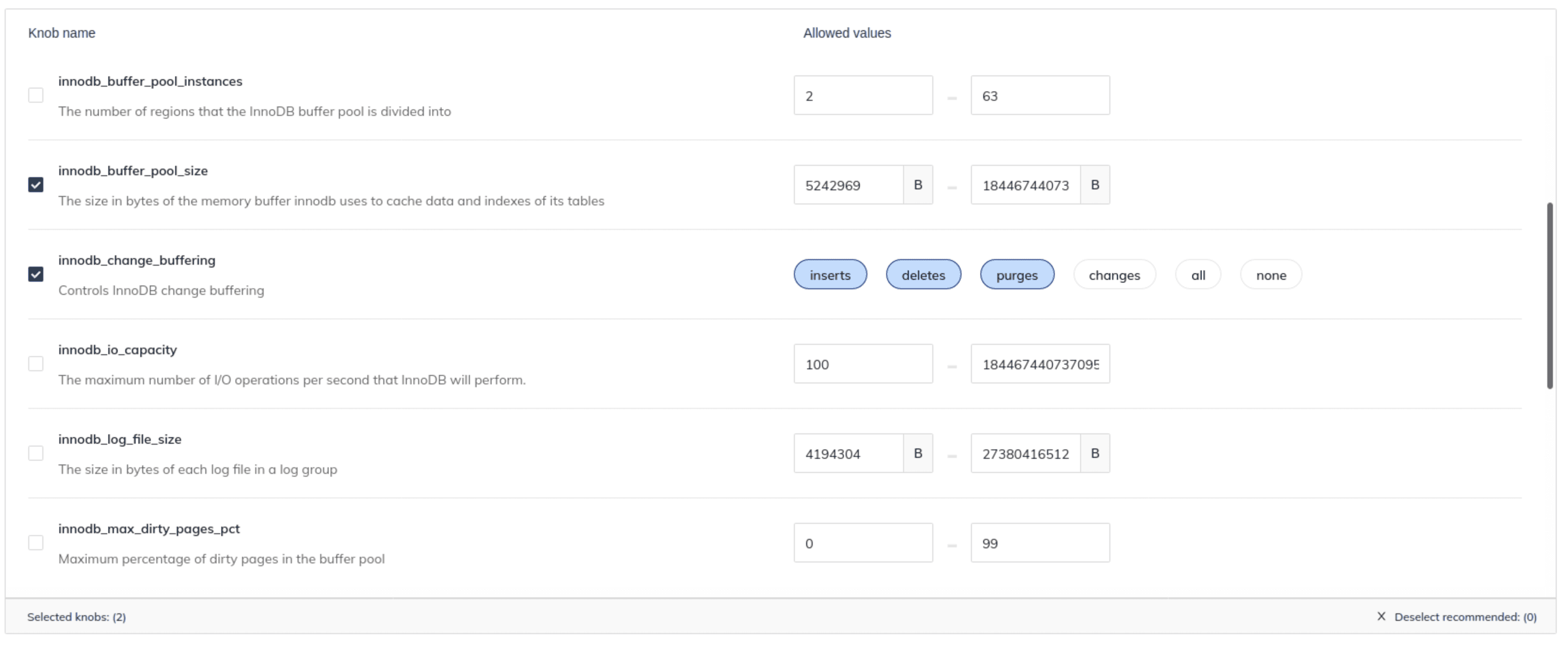Viewport: 1568px width, 651px height.
Task: Choose the none value chip
Action: [1270, 275]
